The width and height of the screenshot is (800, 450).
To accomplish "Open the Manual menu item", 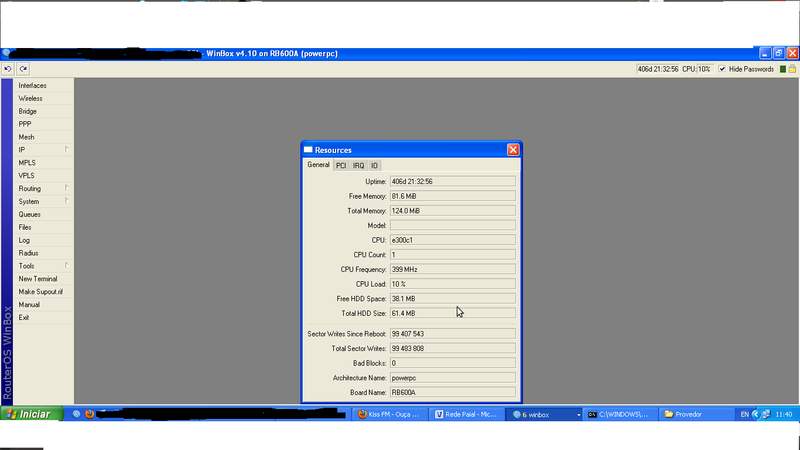I will click(43, 304).
